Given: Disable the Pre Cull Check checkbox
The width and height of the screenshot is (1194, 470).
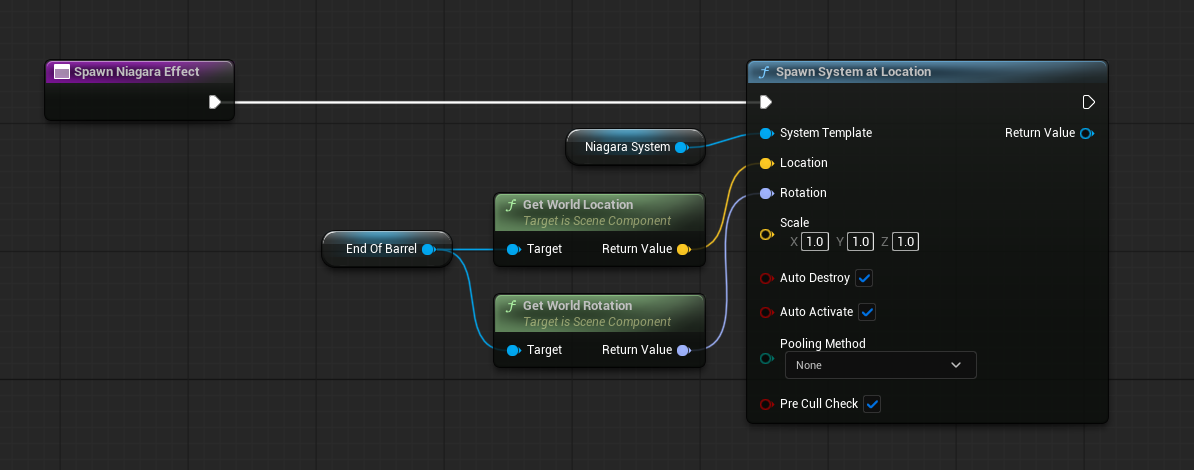Looking at the screenshot, I should click(872, 404).
